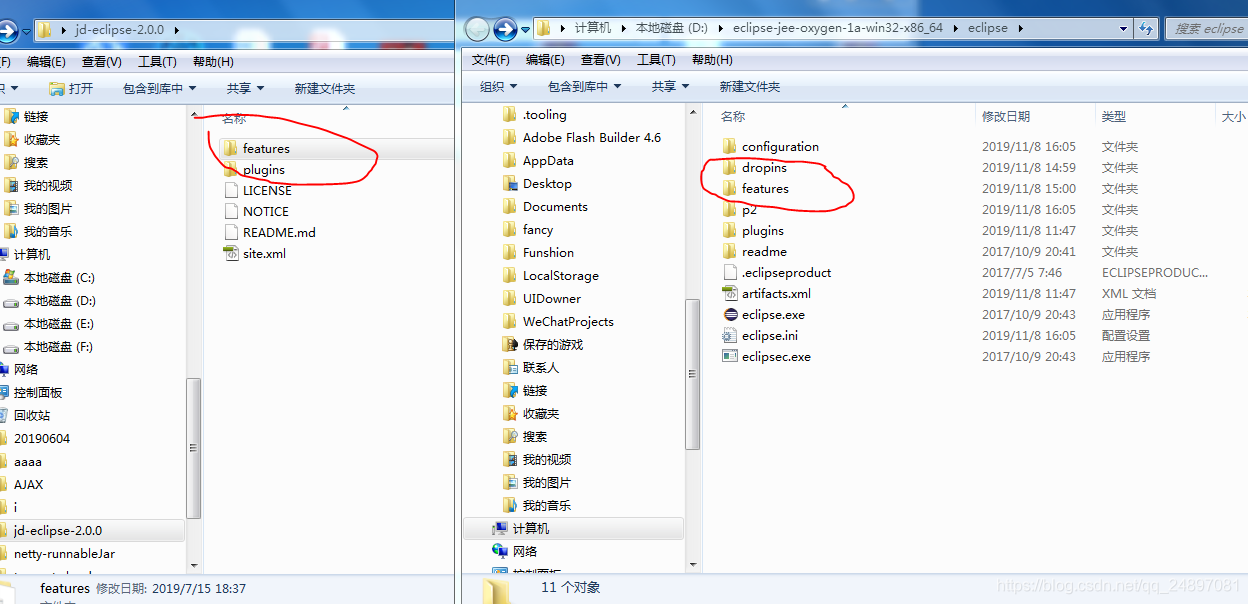Select dropins folder icon

coord(729,168)
